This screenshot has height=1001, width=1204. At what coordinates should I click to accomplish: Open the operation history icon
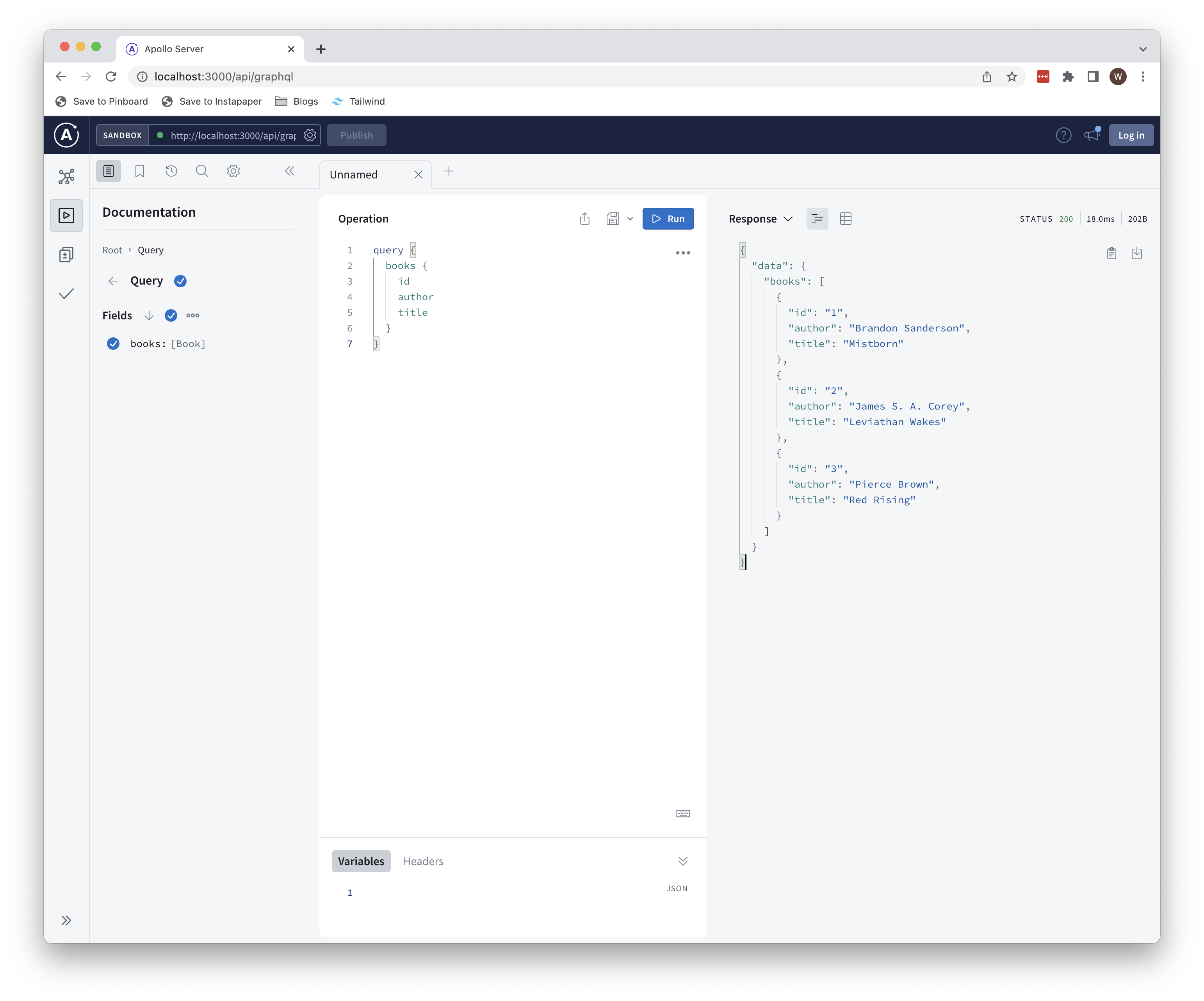click(171, 171)
